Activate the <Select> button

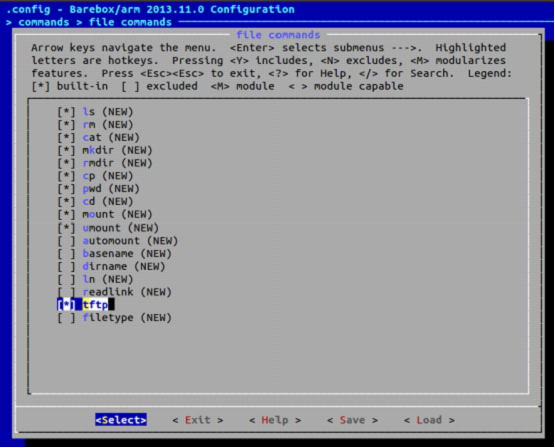[121, 420]
